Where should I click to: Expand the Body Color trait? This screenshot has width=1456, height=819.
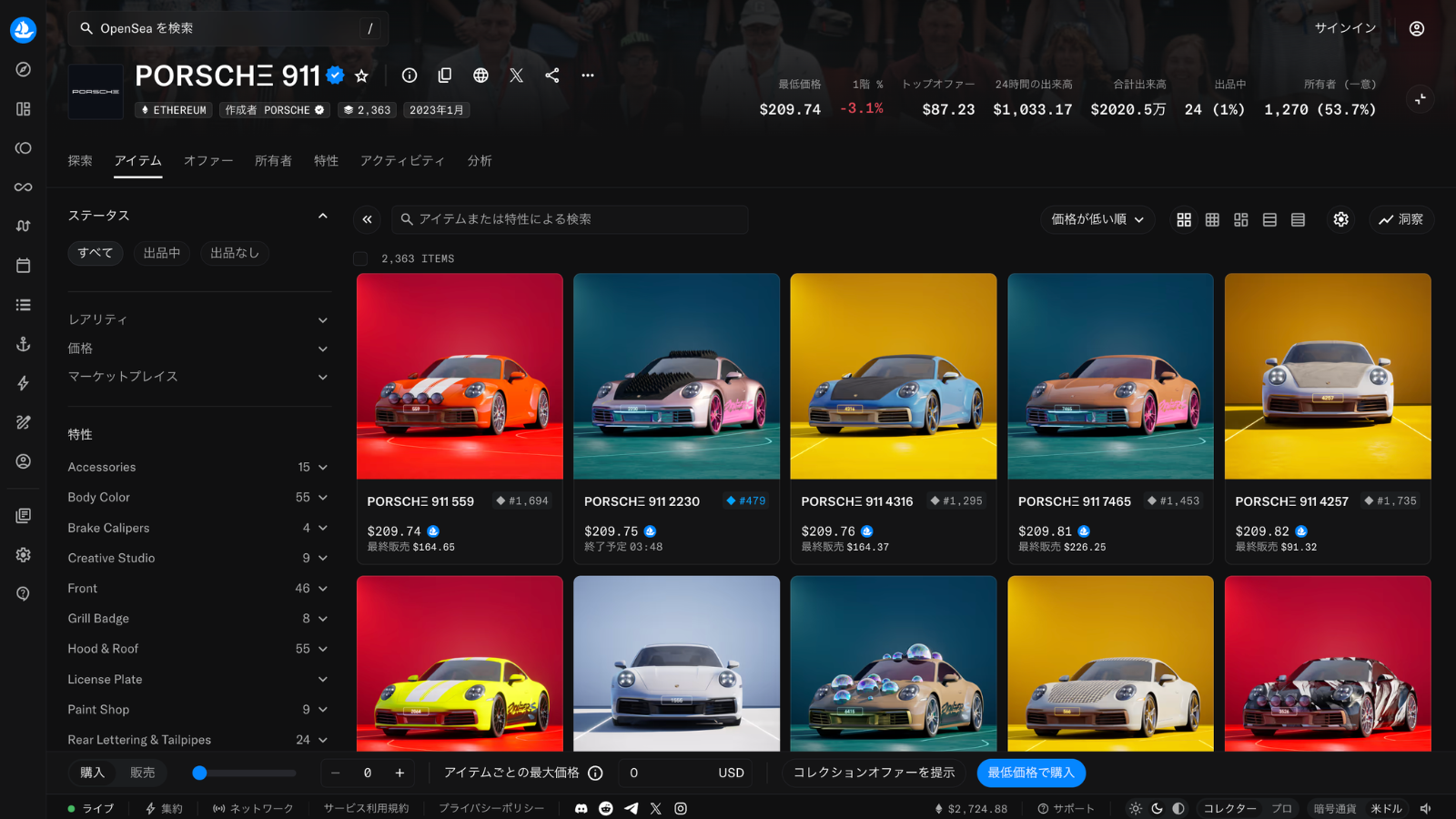point(198,497)
